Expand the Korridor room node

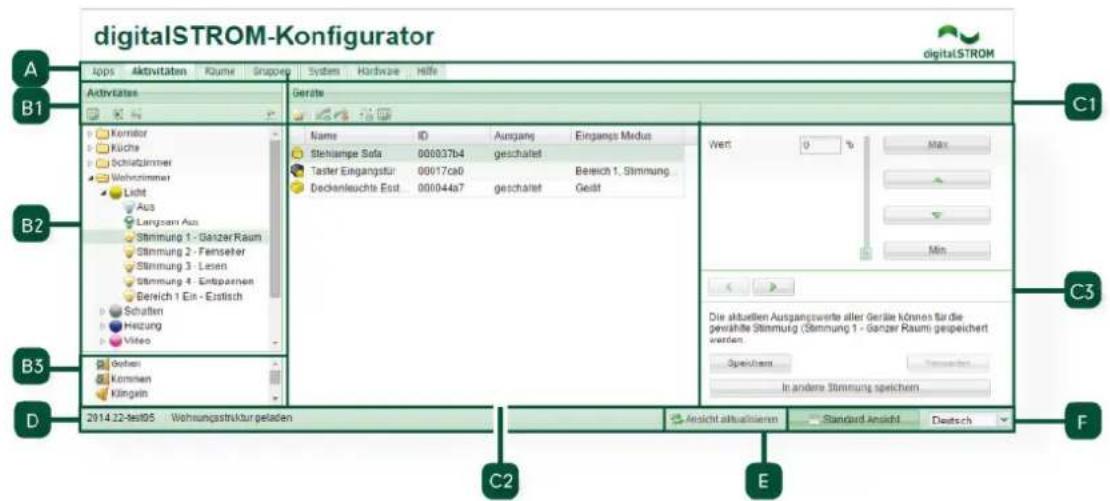(90, 133)
